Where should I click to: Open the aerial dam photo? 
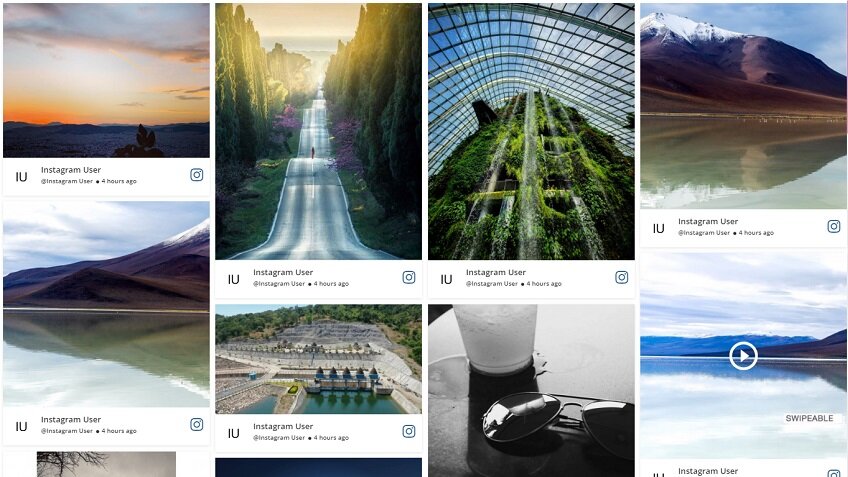319,359
